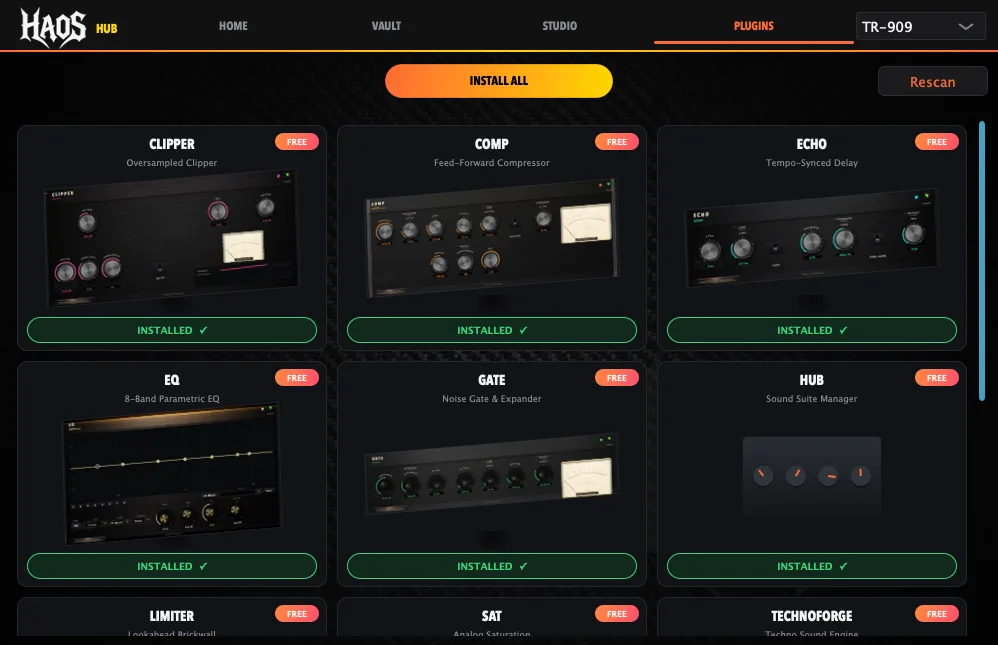Click the 'Noise Gate & Expander' description
The height and width of the screenshot is (645, 998).
point(492,399)
